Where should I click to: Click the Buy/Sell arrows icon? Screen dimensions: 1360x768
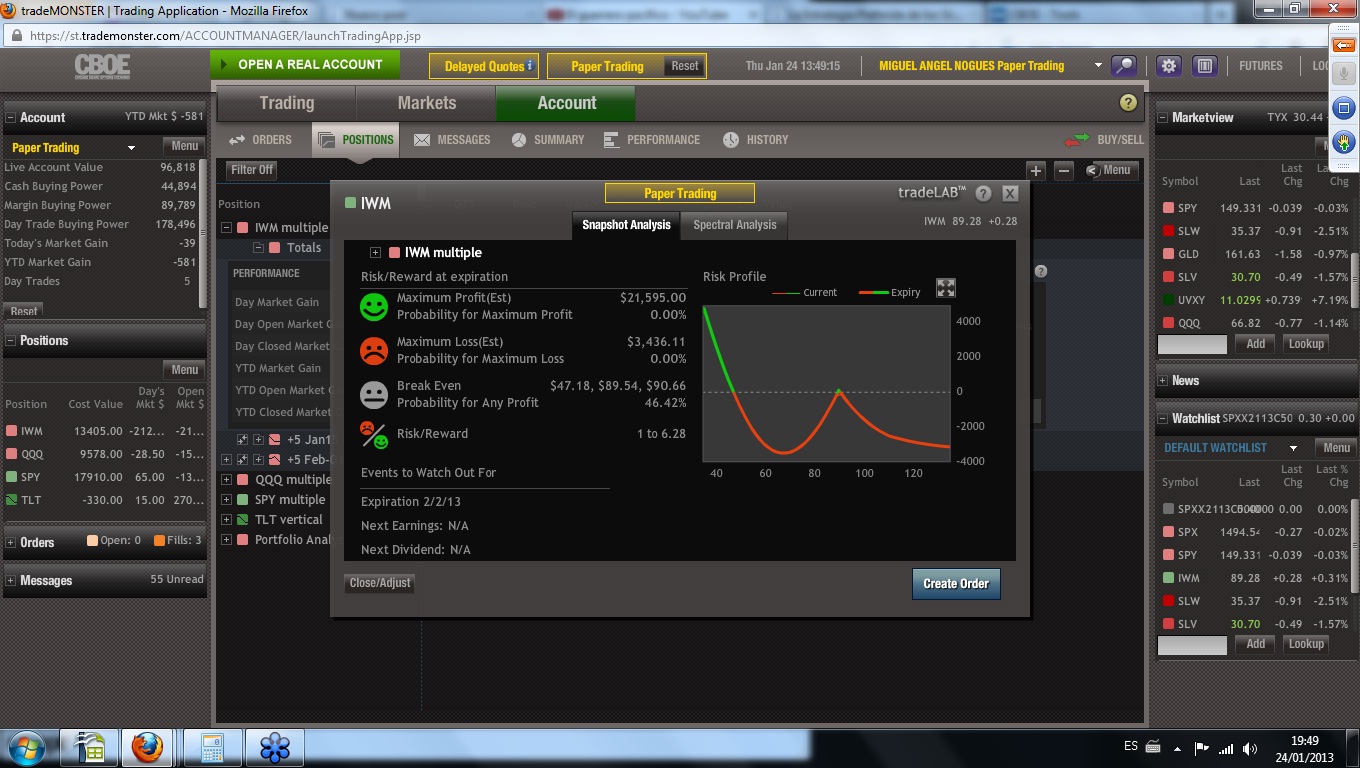[x=1077, y=140]
